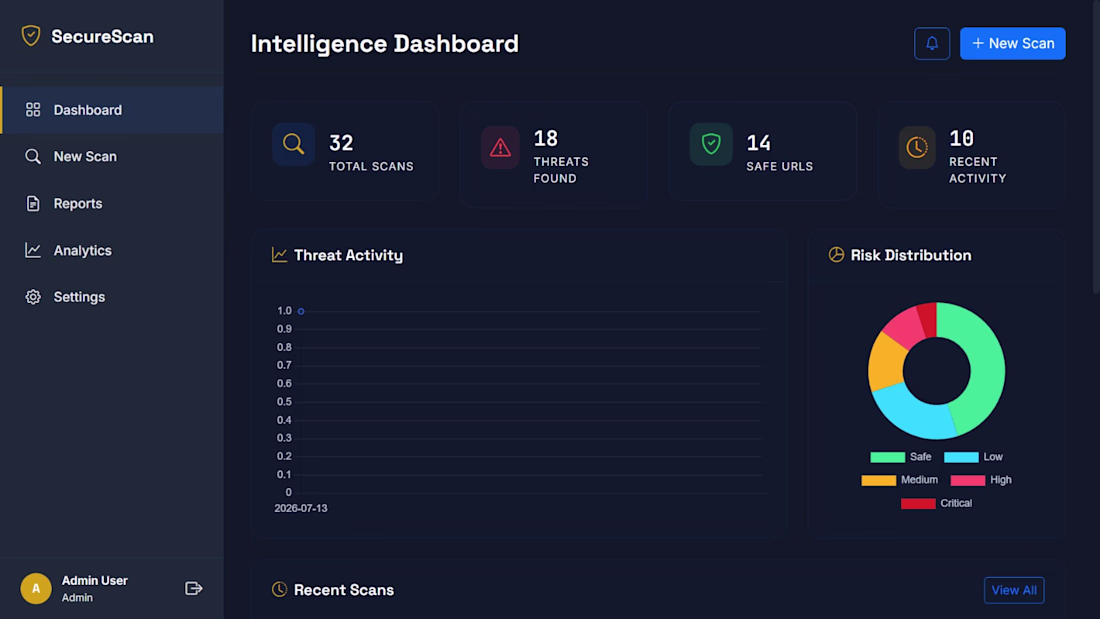Click the SecureScan shield logo icon
This screenshot has height=619, width=1100.
point(31,36)
